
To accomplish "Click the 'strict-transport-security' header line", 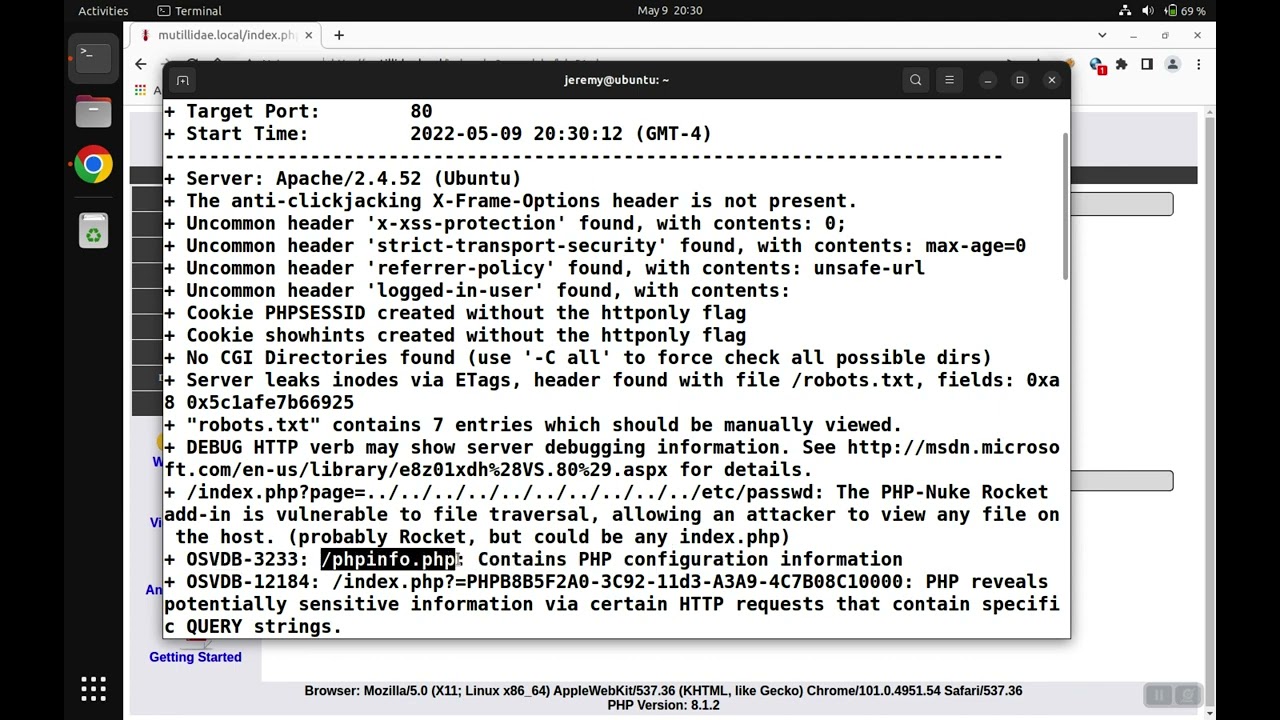I will click(595, 245).
